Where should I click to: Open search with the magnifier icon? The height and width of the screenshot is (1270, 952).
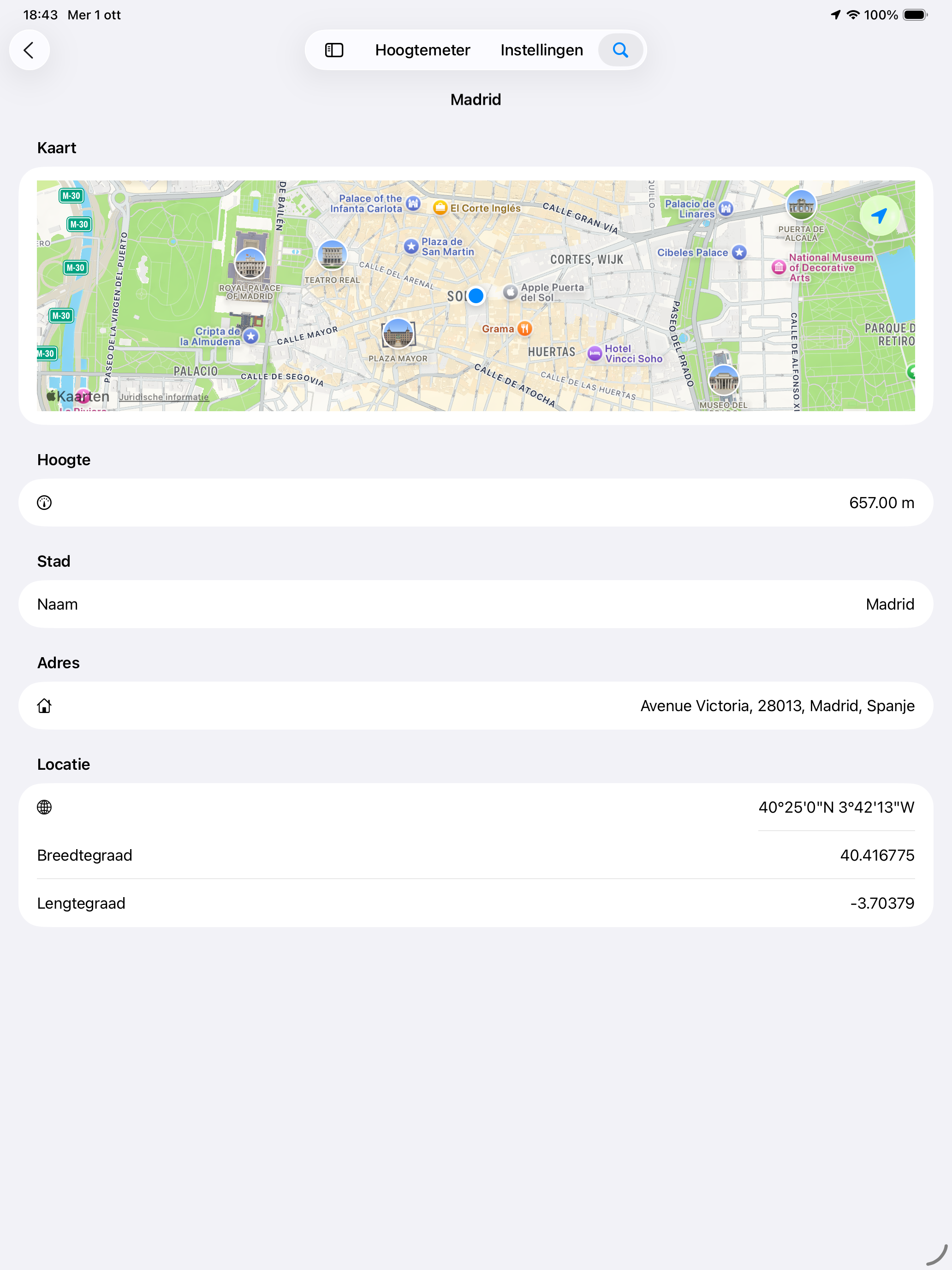(620, 50)
